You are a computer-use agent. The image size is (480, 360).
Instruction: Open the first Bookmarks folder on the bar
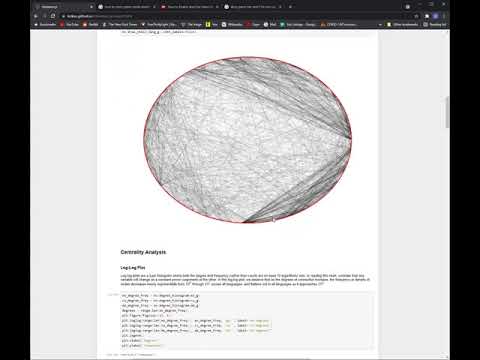(45, 24)
